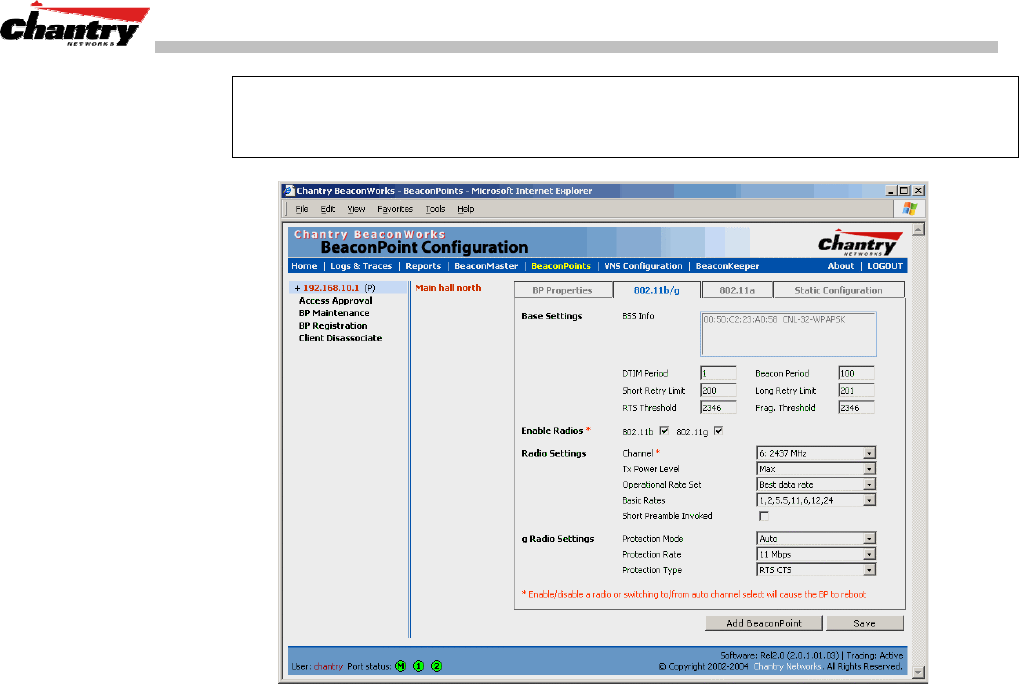Click the Internet Explorer page icon in the title bar
This screenshot has height=684, width=1019.
tap(289, 190)
